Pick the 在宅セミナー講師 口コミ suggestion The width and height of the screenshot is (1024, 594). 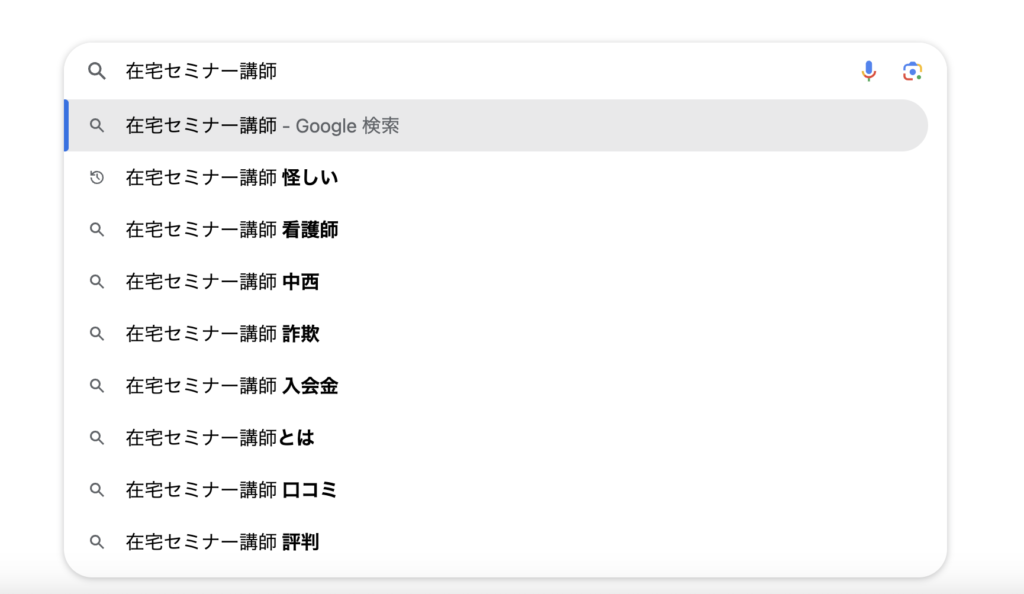click(496, 490)
